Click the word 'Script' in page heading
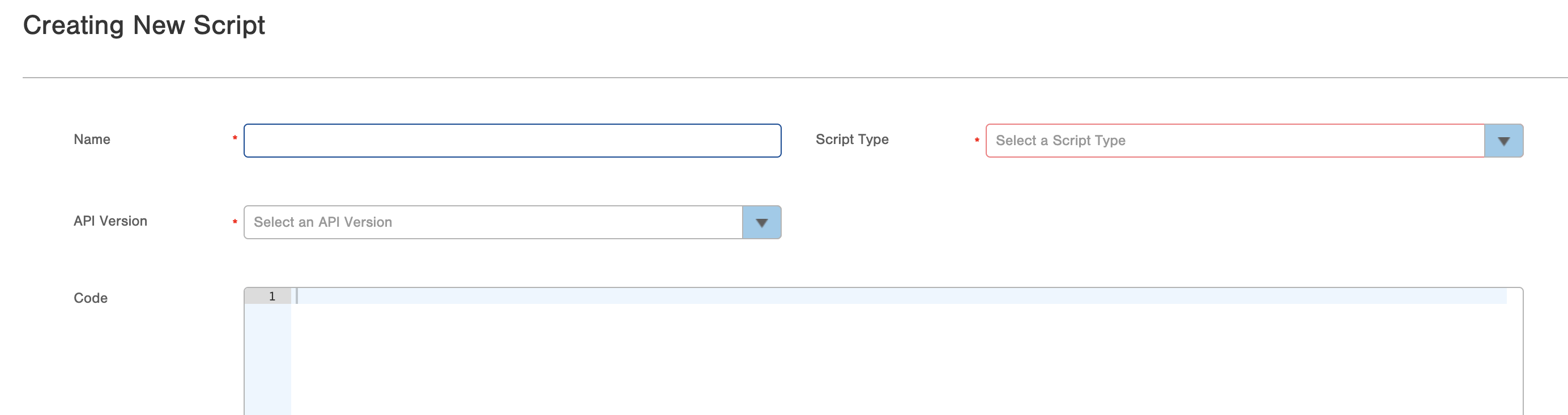This screenshot has width=1568, height=415. [229, 26]
